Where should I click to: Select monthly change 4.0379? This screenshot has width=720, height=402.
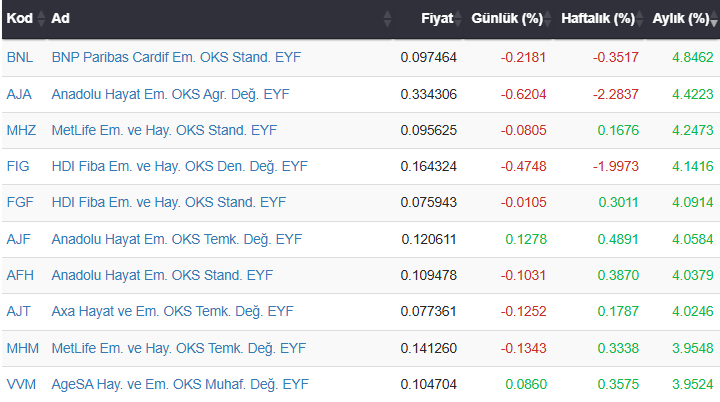[x=693, y=275]
